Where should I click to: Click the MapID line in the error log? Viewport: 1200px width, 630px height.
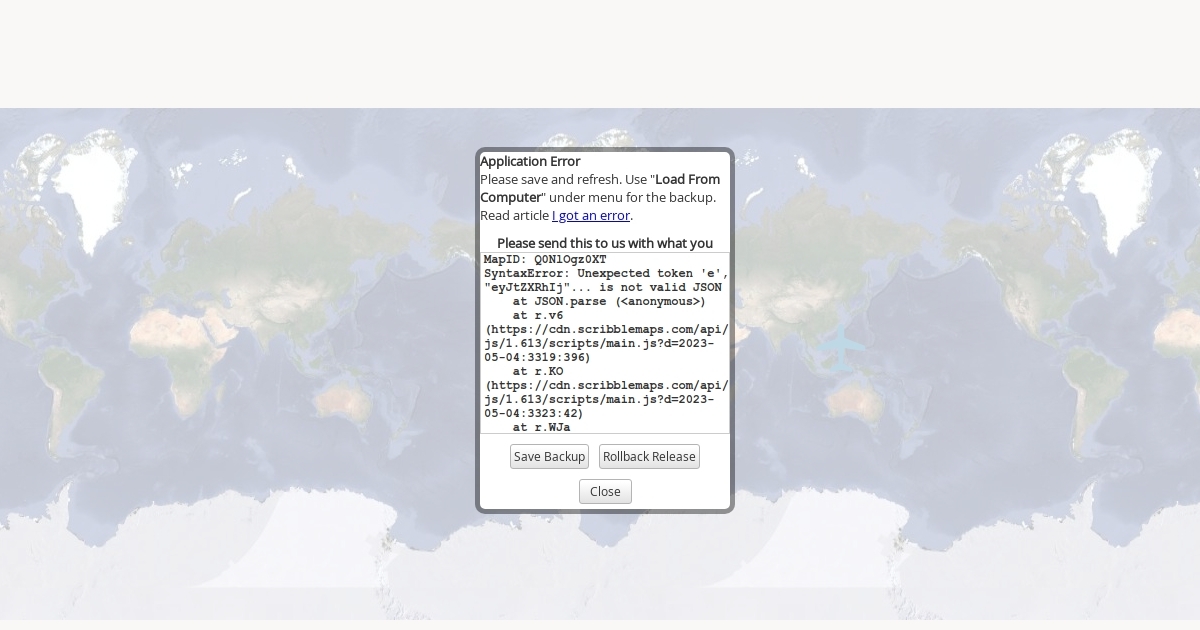click(x=545, y=260)
